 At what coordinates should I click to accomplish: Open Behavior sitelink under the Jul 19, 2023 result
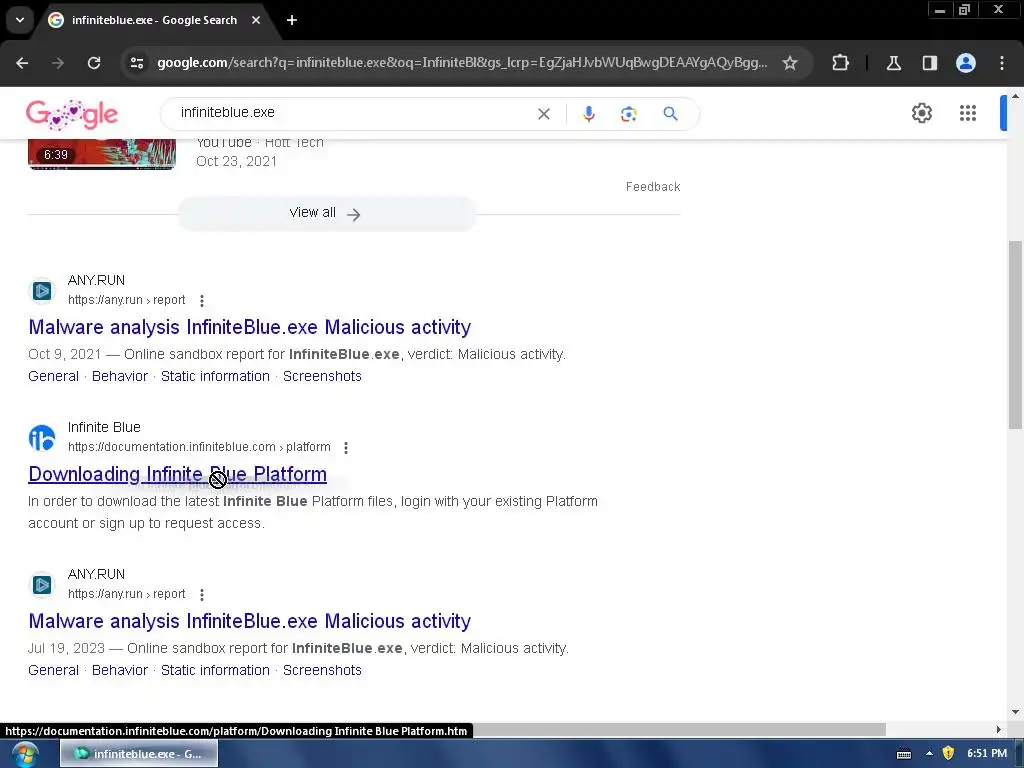point(120,670)
